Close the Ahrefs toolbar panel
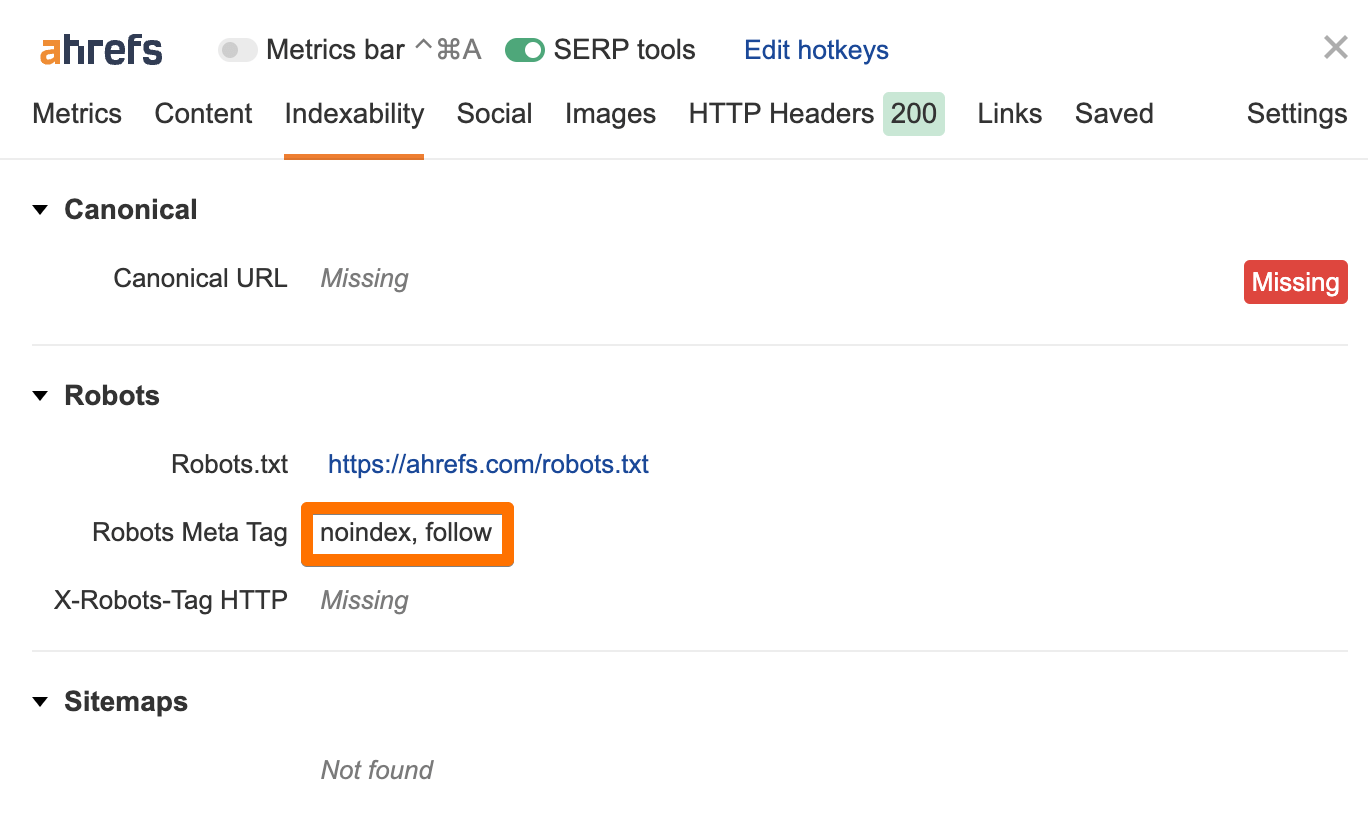Viewport: 1368px width, 818px height. point(1335,46)
